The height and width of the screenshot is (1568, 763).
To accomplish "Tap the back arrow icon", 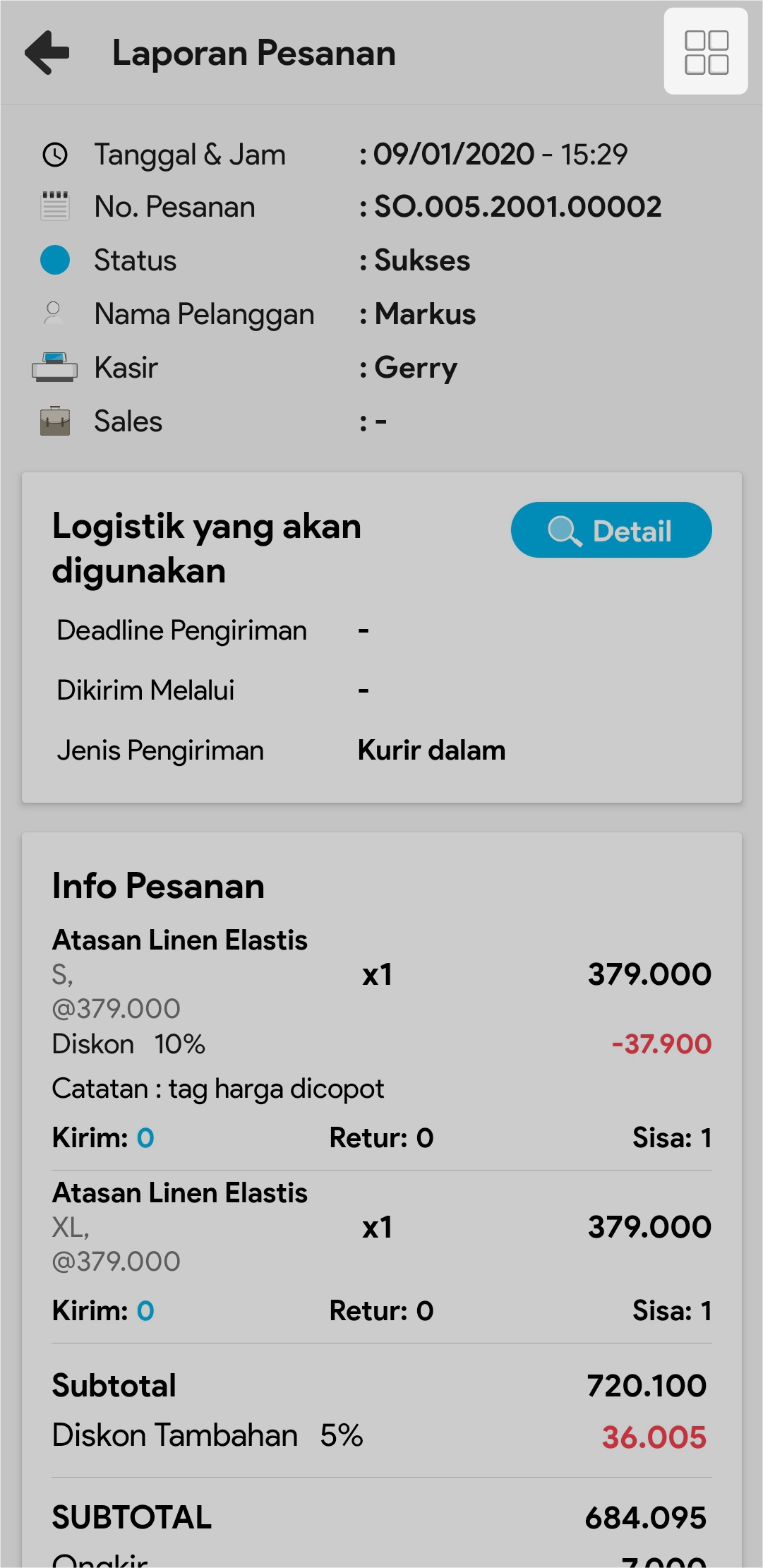I will coord(47,52).
